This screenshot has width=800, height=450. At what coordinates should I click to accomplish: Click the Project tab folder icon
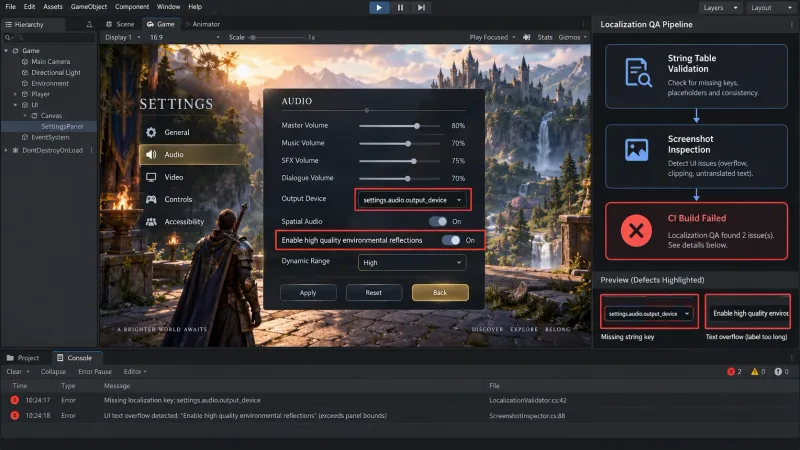point(10,358)
